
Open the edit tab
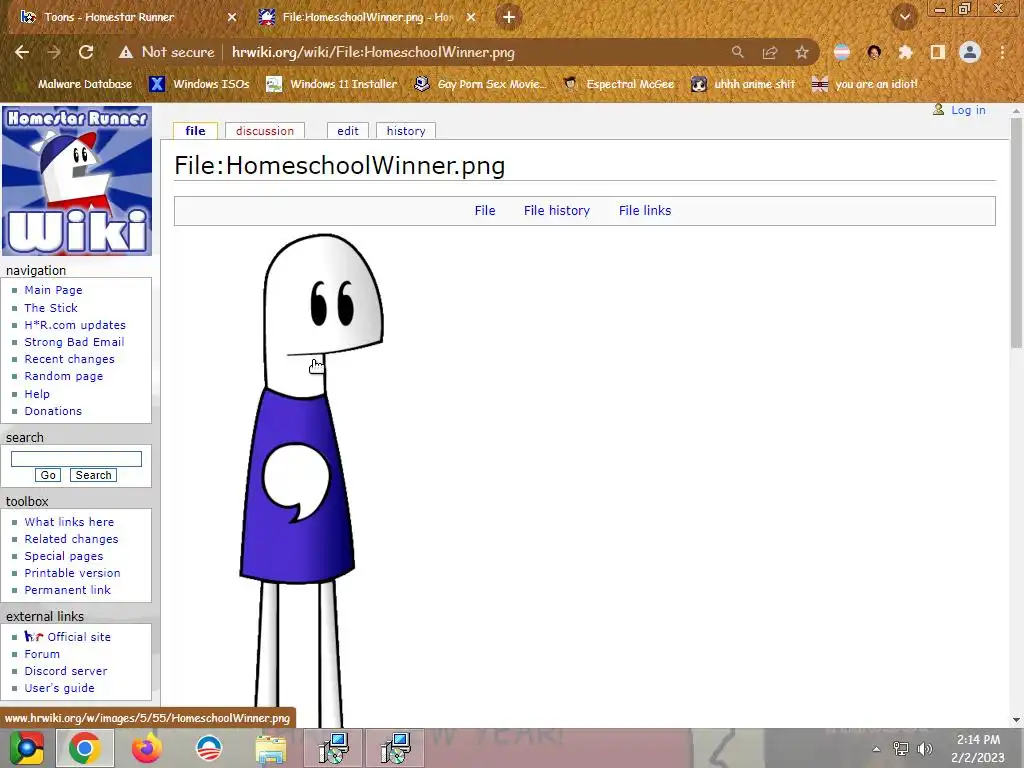347,131
